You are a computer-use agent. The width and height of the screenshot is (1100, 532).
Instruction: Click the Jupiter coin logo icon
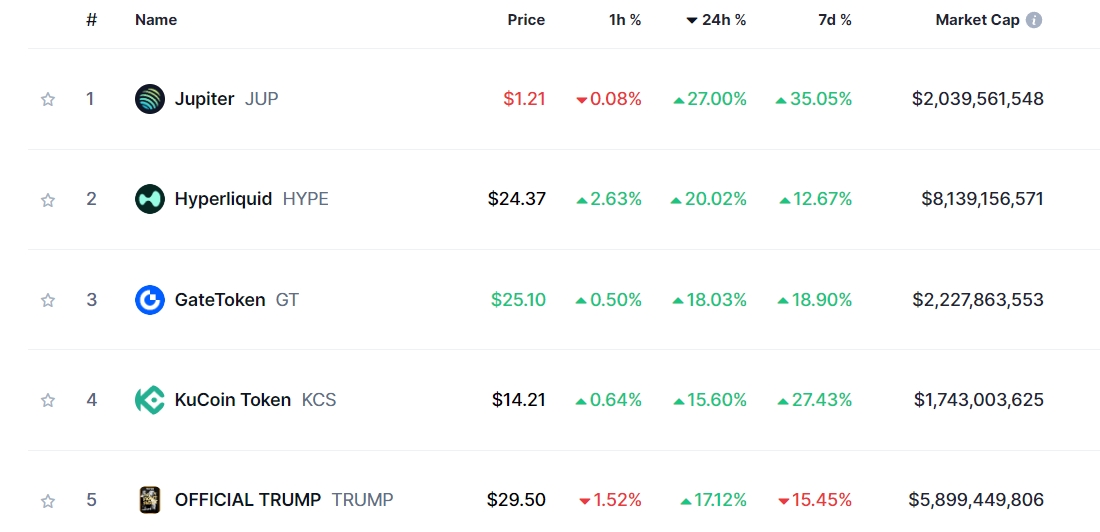(x=149, y=99)
